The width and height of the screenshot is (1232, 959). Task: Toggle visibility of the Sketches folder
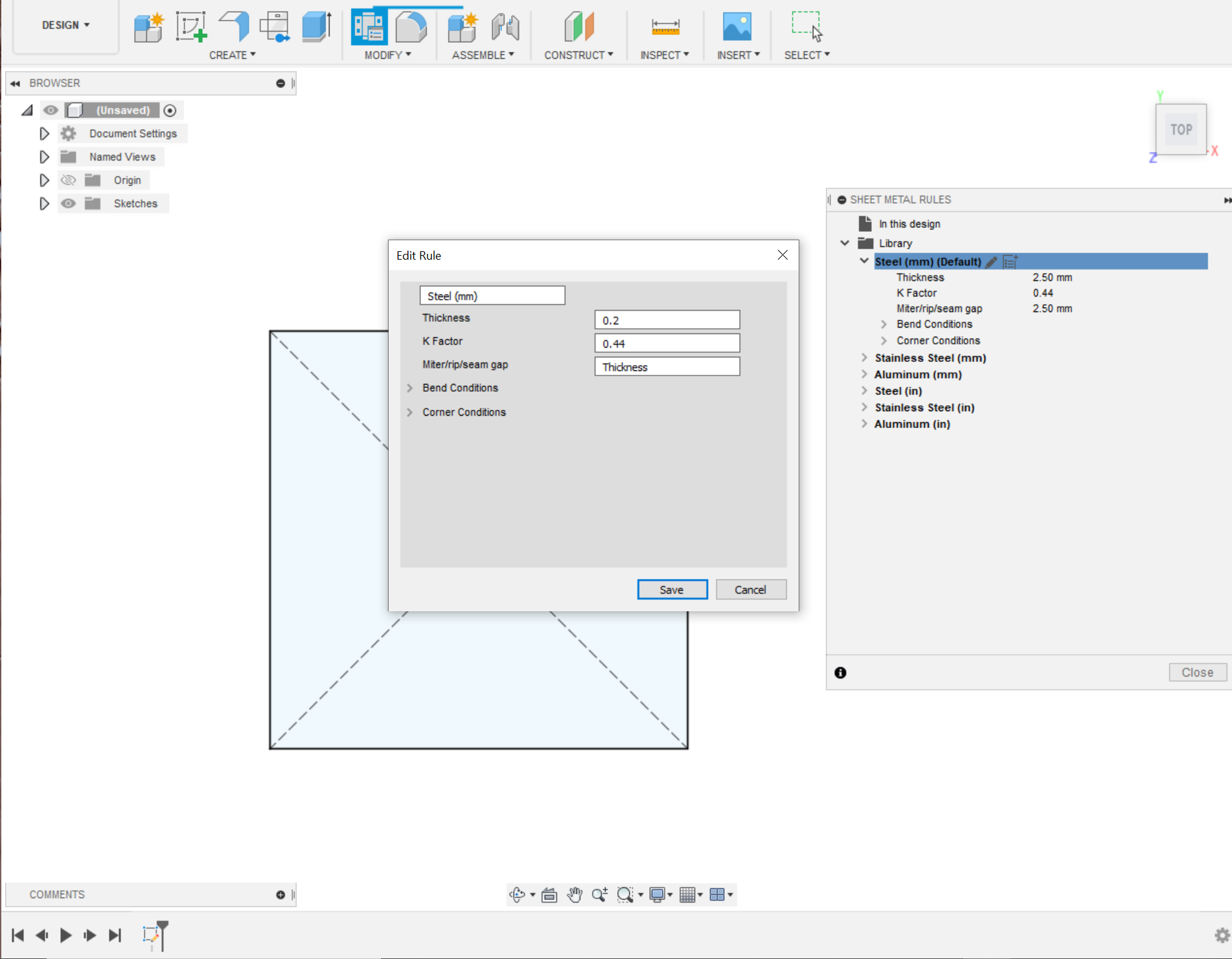click(68, 203)
